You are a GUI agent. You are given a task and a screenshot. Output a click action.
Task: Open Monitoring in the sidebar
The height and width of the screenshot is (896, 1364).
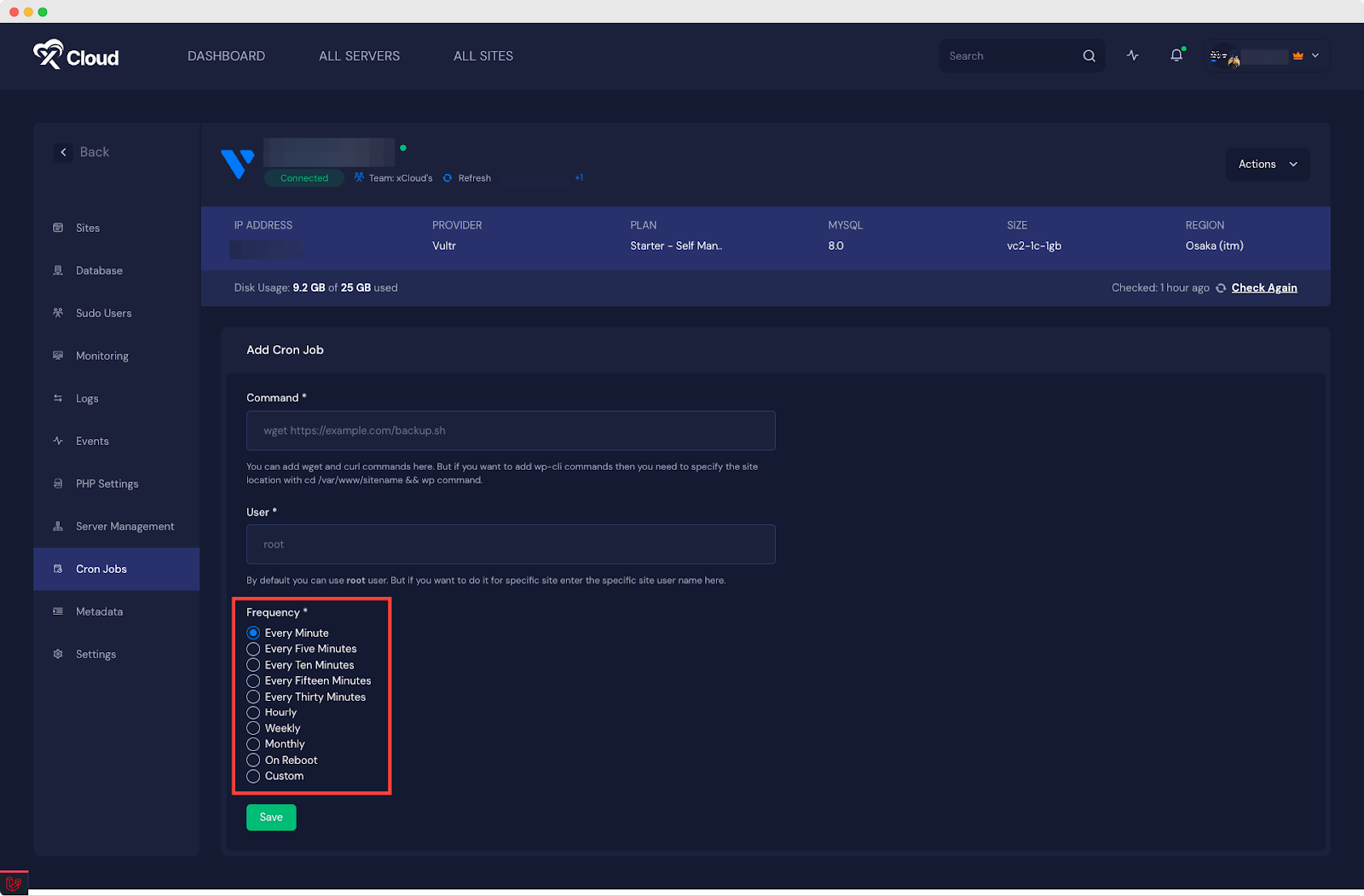[101, 356]
